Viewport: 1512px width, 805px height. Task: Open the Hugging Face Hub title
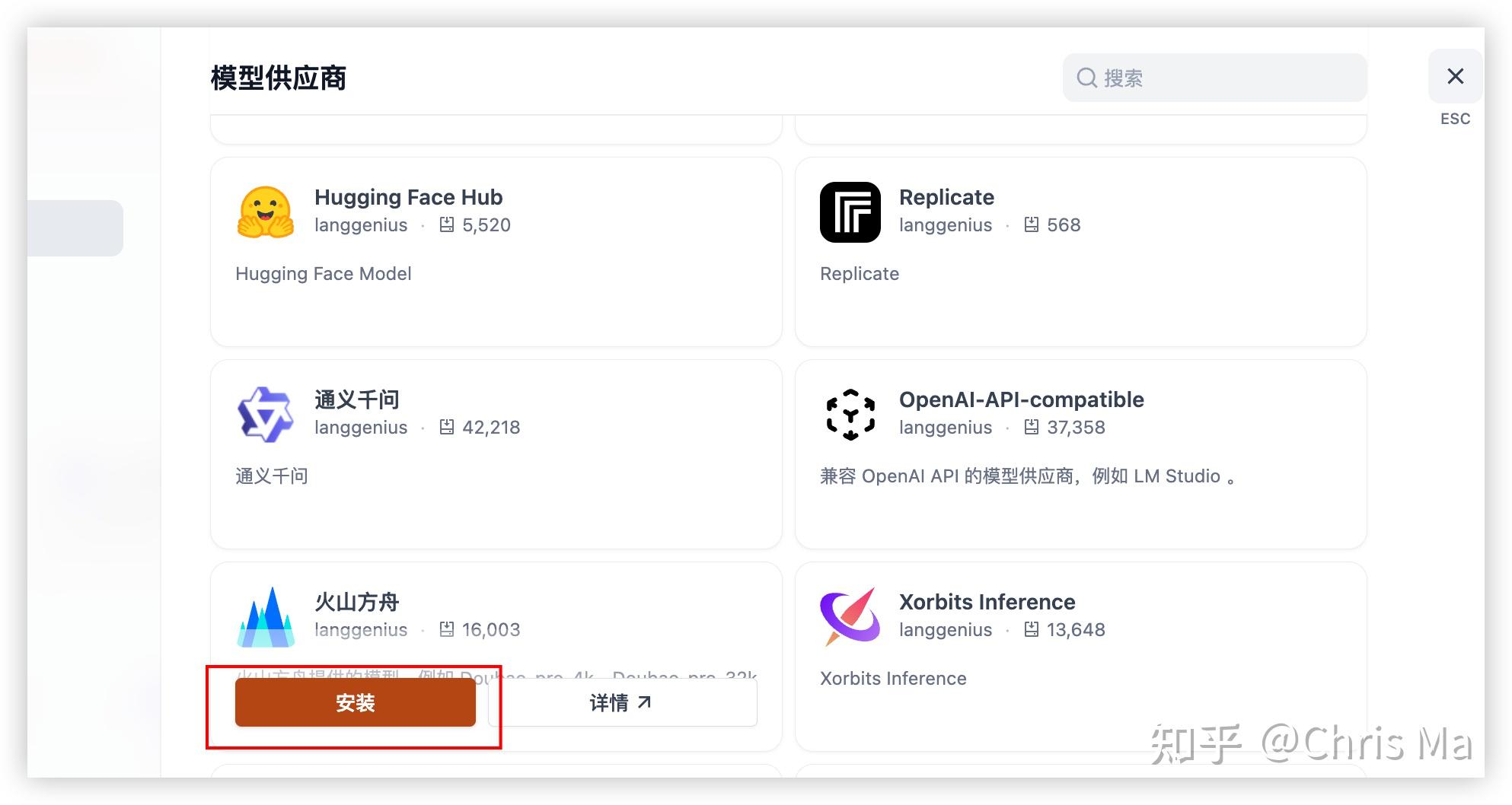[409, 197]
